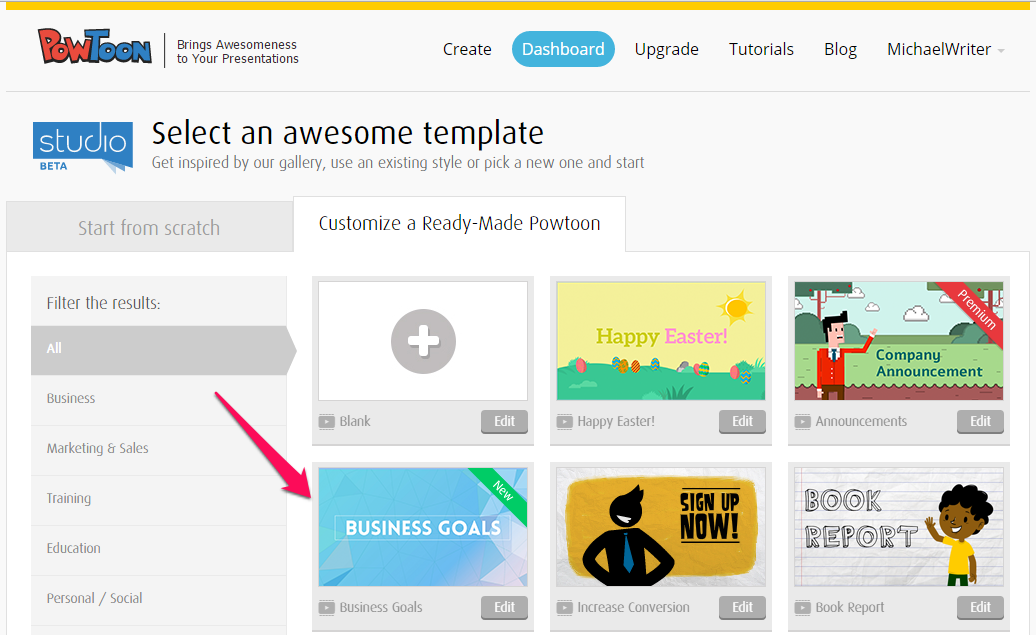Click the Blank template label
The height and width of the screenshot is (635, 1036).
355,422
